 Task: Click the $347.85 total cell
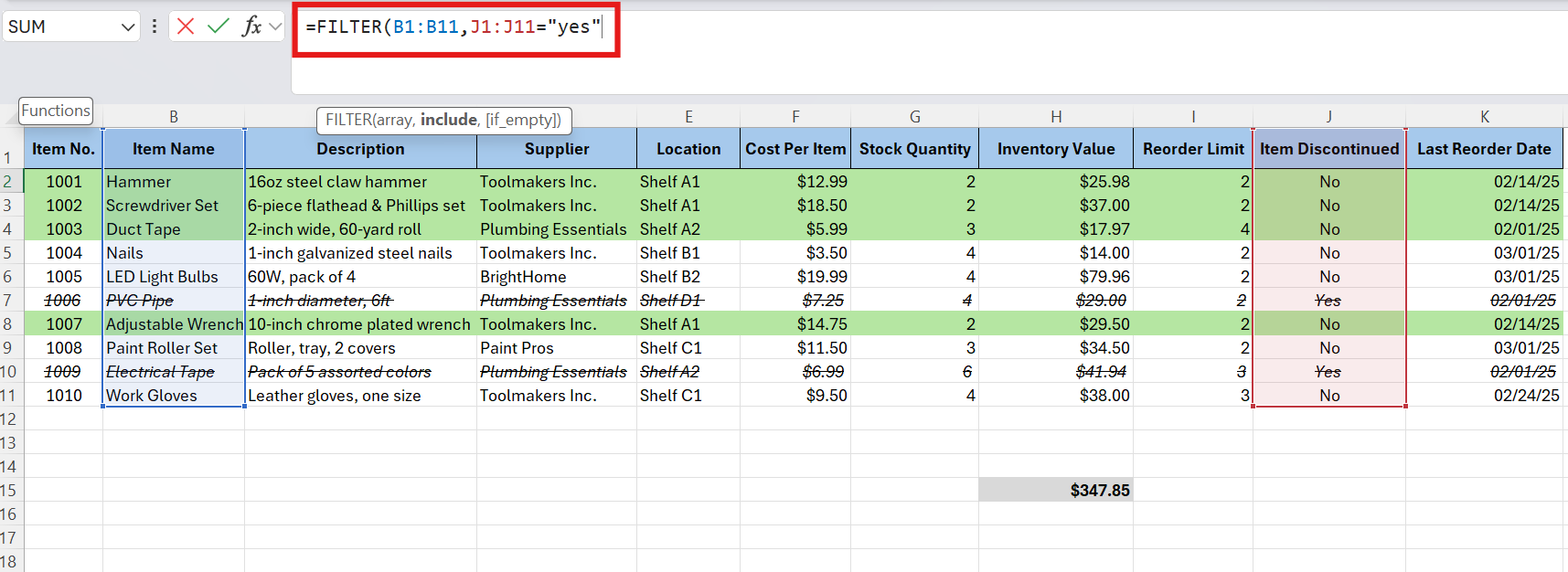click(1056, 491)
